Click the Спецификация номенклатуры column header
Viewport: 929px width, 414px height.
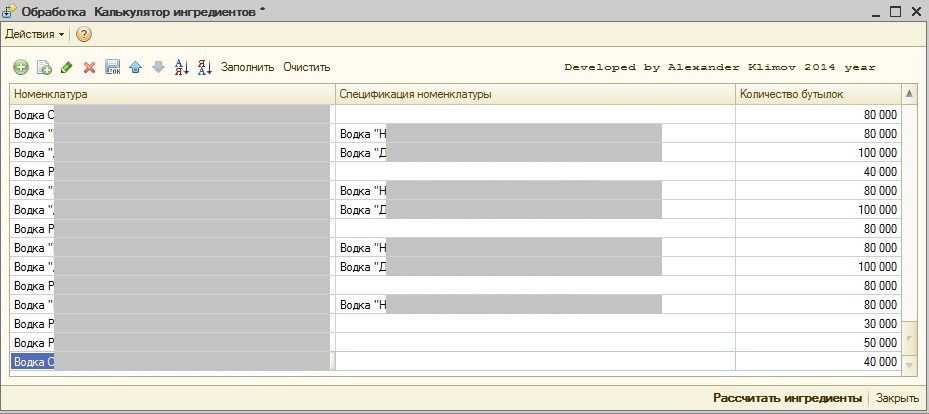click(534, 94)
